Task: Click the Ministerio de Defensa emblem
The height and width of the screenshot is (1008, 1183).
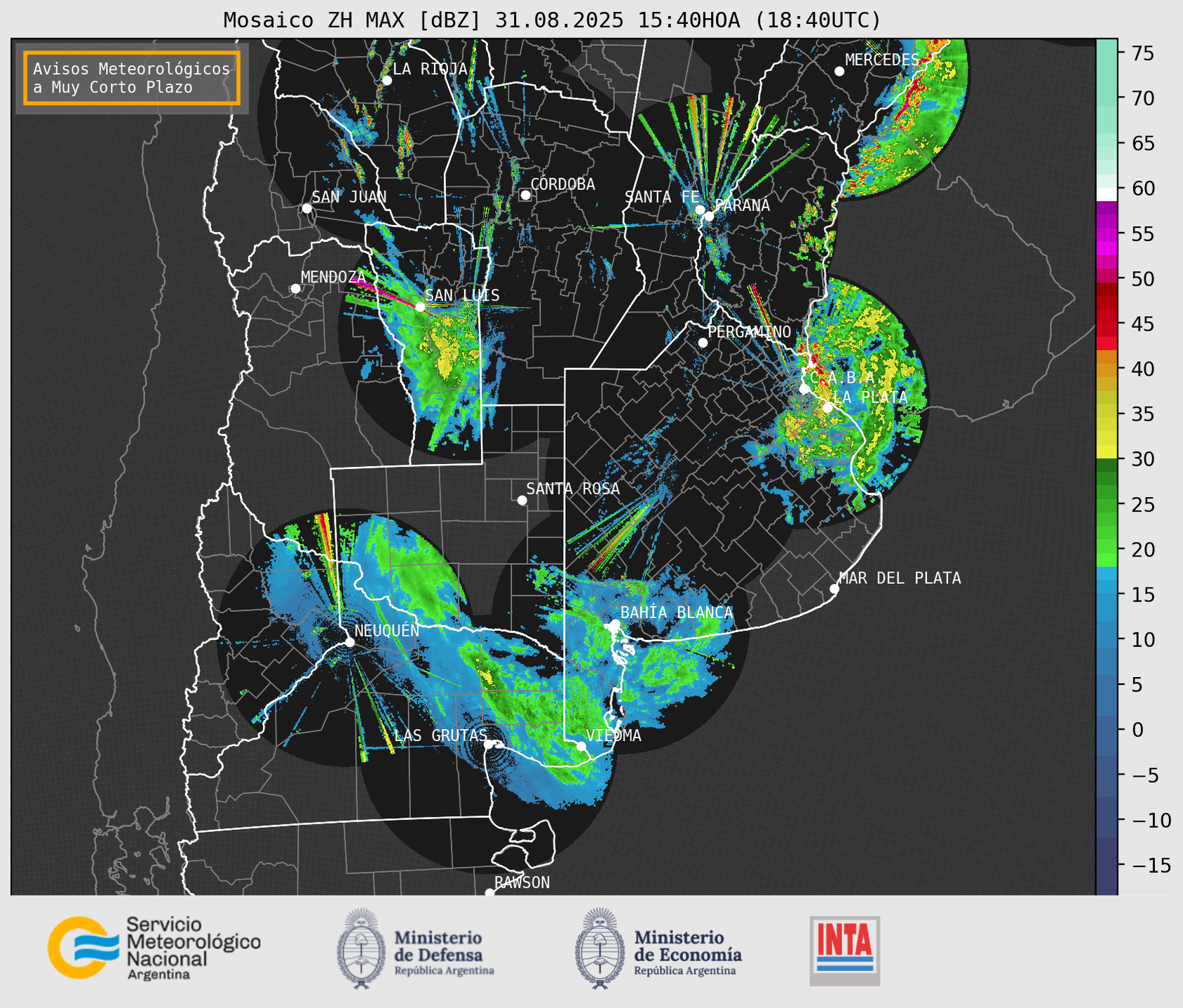Action: (362, 948)
